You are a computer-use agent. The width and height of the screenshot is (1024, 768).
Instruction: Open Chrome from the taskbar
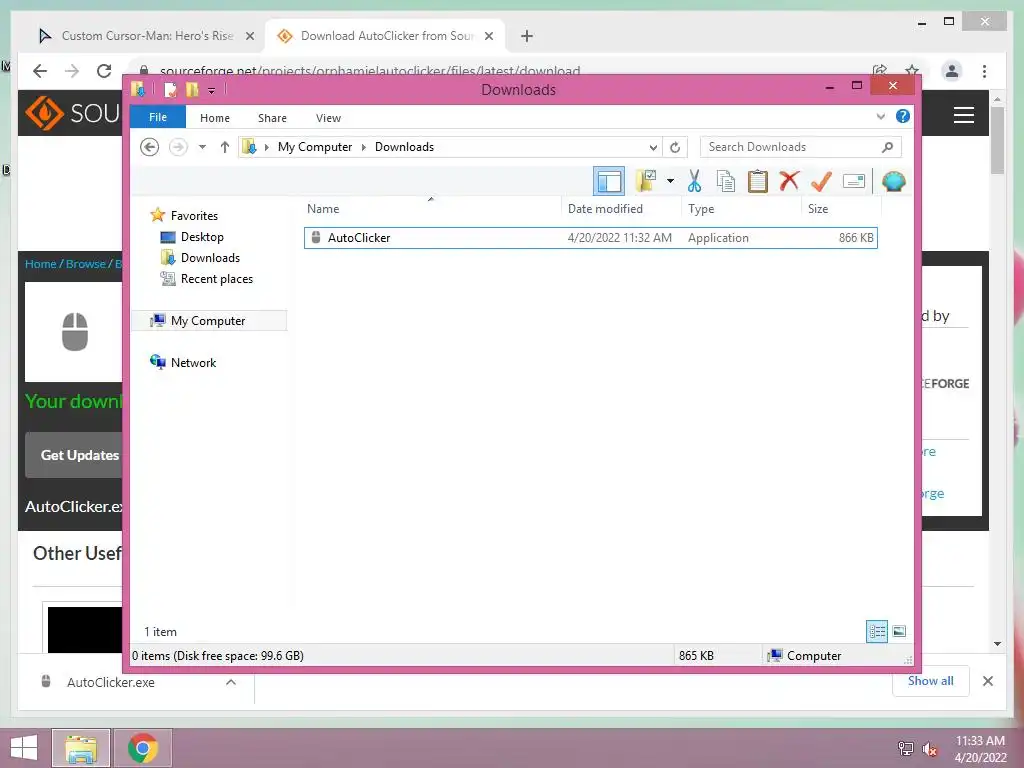point(142,748)
